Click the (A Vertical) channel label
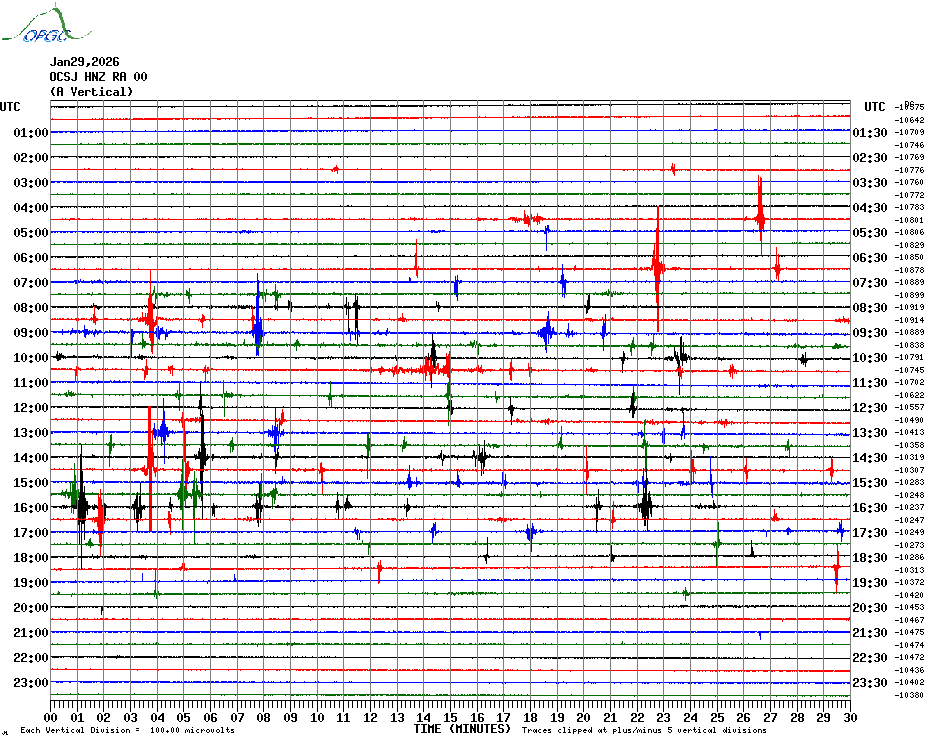The image size is (930, 744). 90,92
